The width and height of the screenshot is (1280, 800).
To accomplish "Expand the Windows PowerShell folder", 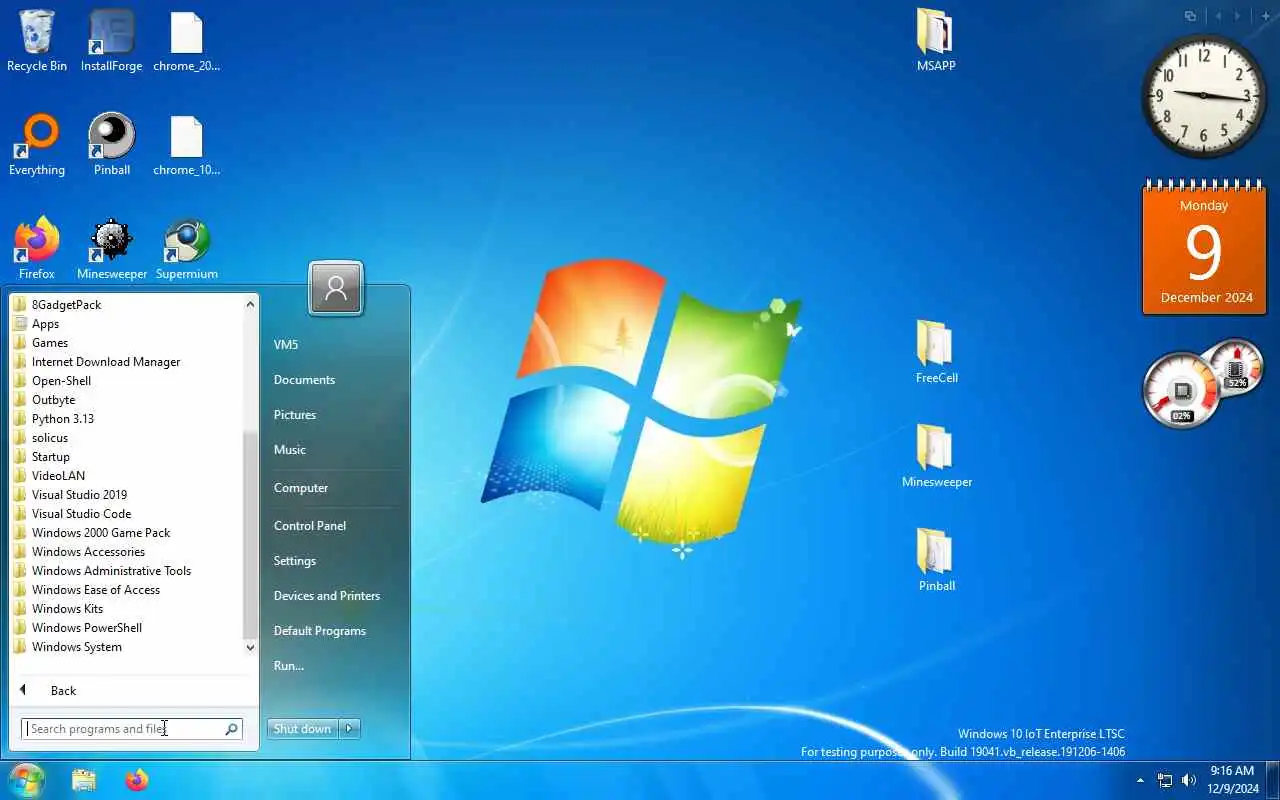I will [x=126, y=627].
